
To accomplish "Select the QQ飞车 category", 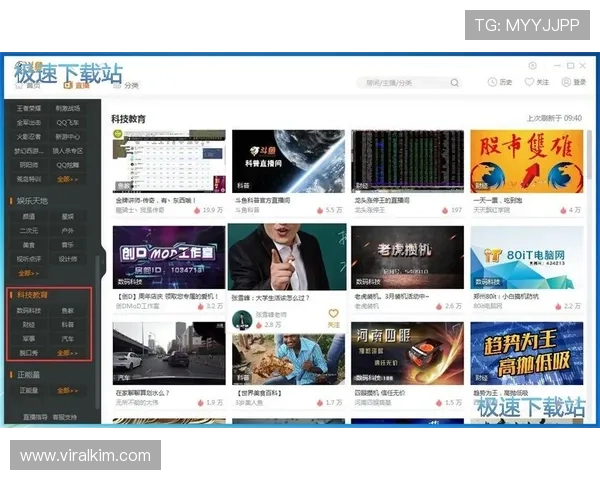I will tap(68, 122).
